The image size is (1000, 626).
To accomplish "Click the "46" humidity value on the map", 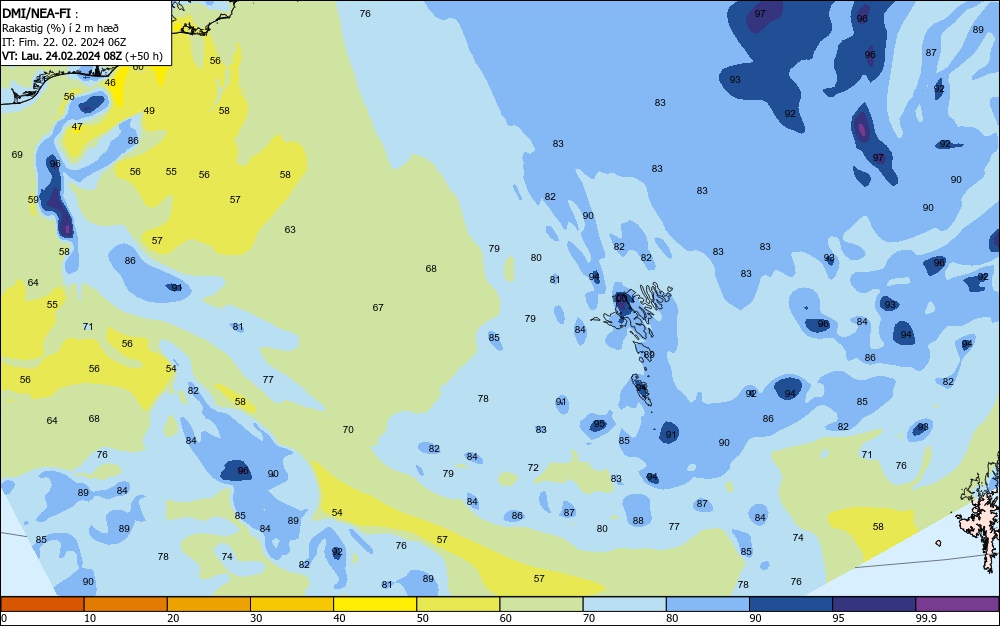I will [x=110, y=82].
